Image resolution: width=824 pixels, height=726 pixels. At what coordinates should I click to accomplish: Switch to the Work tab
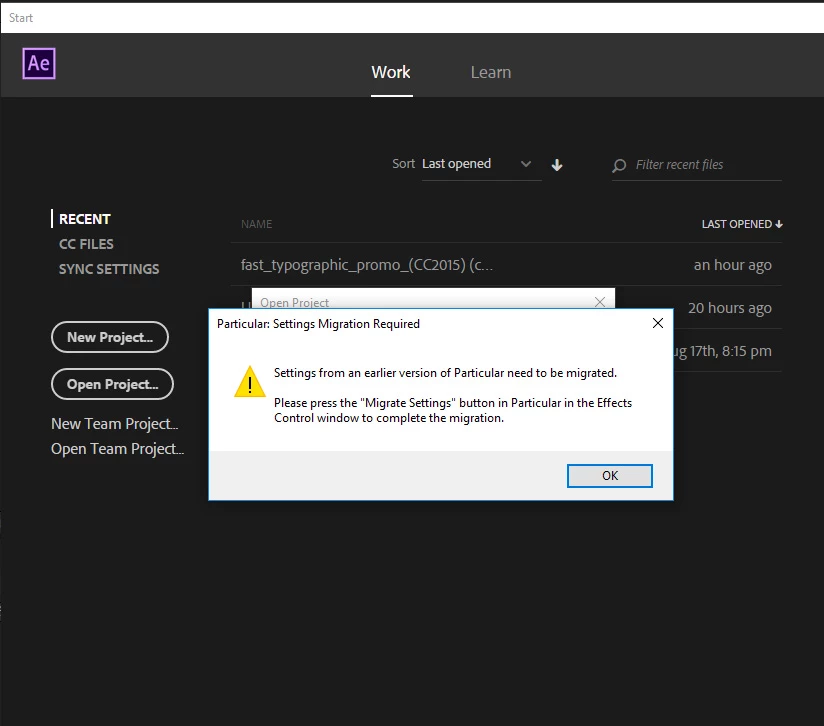click(x=391, y=72)
